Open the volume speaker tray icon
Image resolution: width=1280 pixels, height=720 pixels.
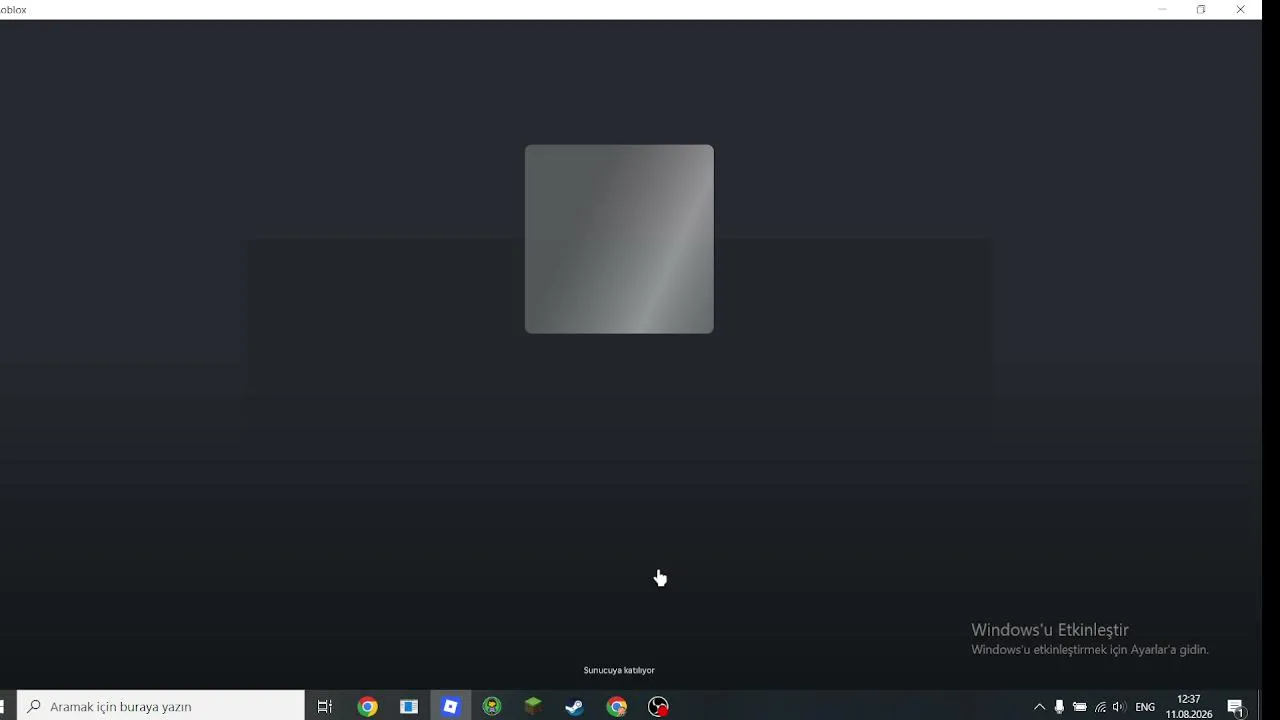coord(1119,707)
